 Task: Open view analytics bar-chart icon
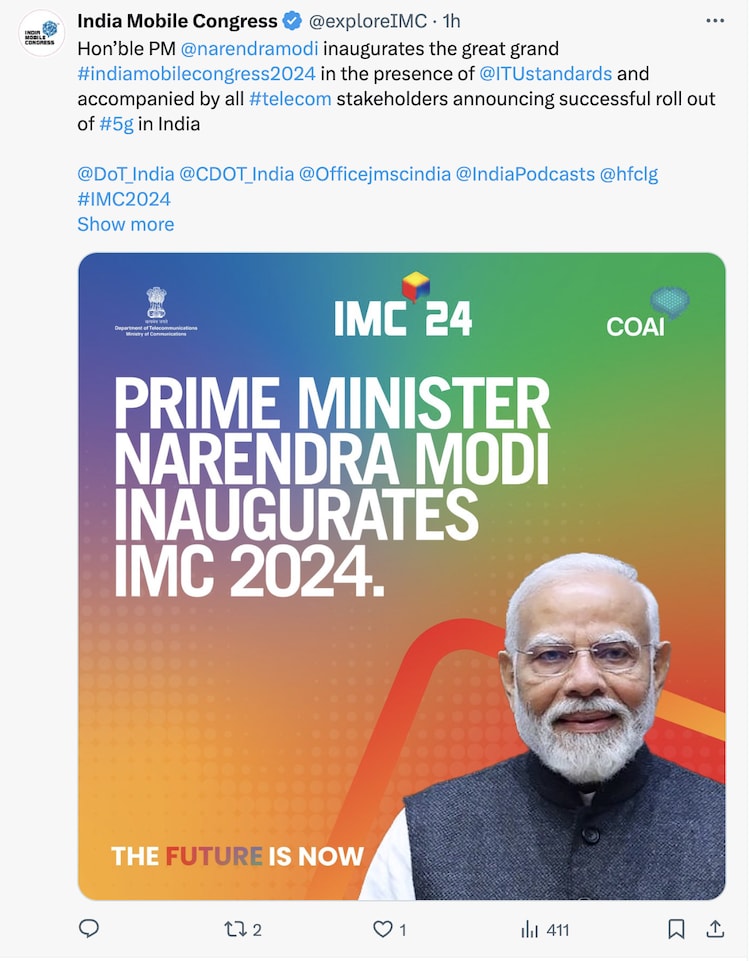click(x=530, y=929)
